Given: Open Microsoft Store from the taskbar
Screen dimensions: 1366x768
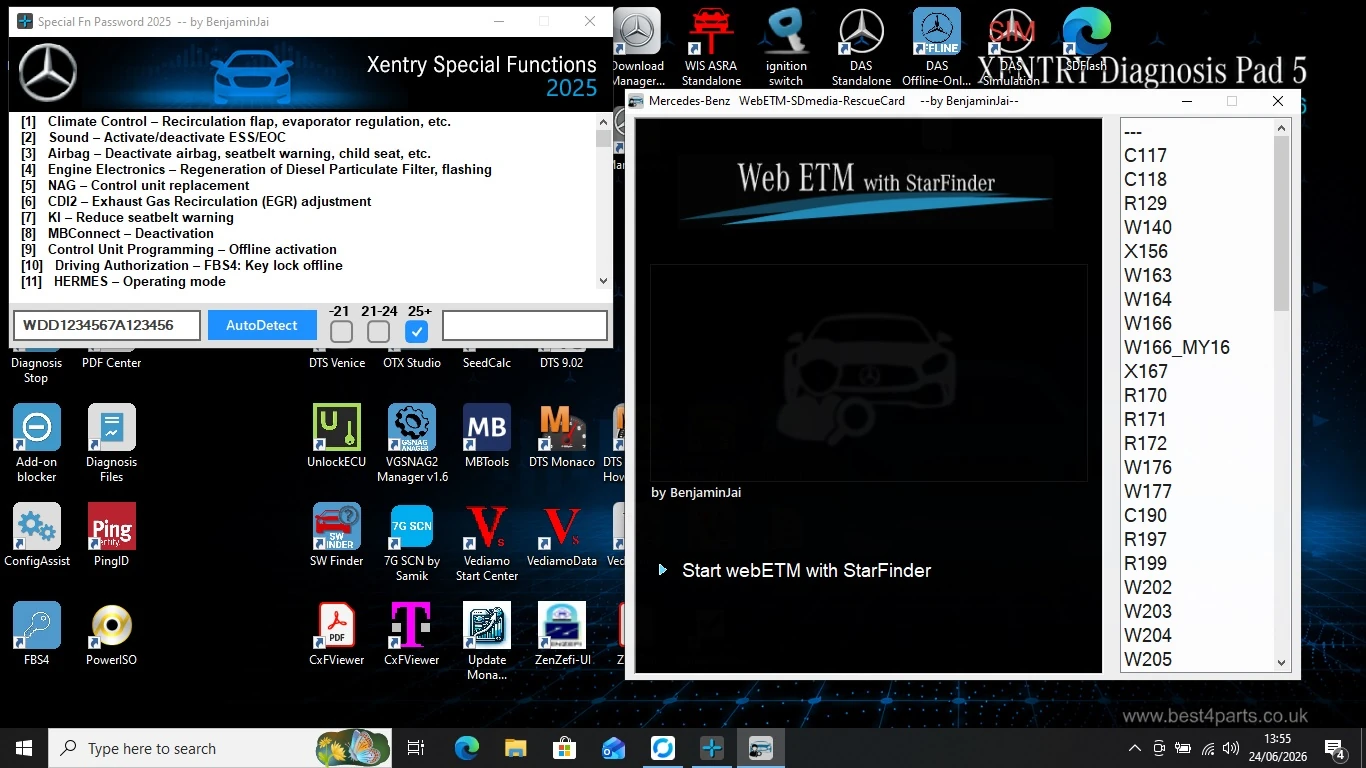Looking at the screenshot, I should 565,748.
